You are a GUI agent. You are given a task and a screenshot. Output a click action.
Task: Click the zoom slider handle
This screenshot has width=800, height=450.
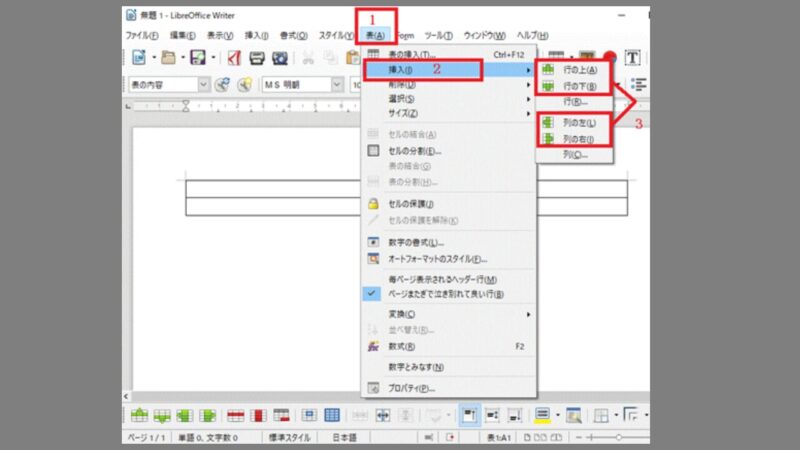pos(618,438)
